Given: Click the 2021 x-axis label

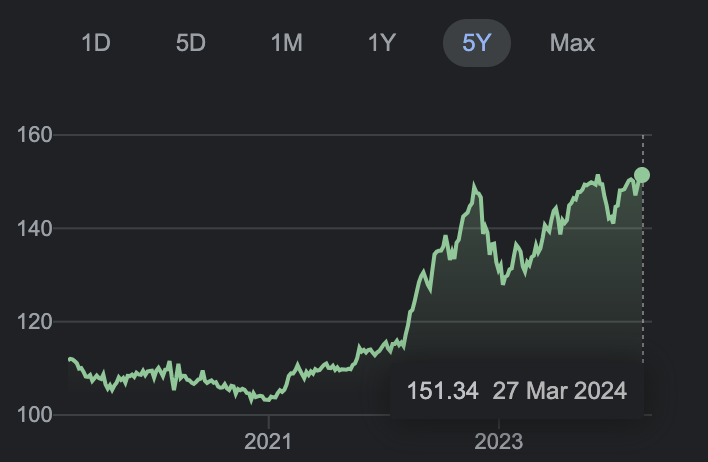Looking at the screenshot, I should click(268, 441).
